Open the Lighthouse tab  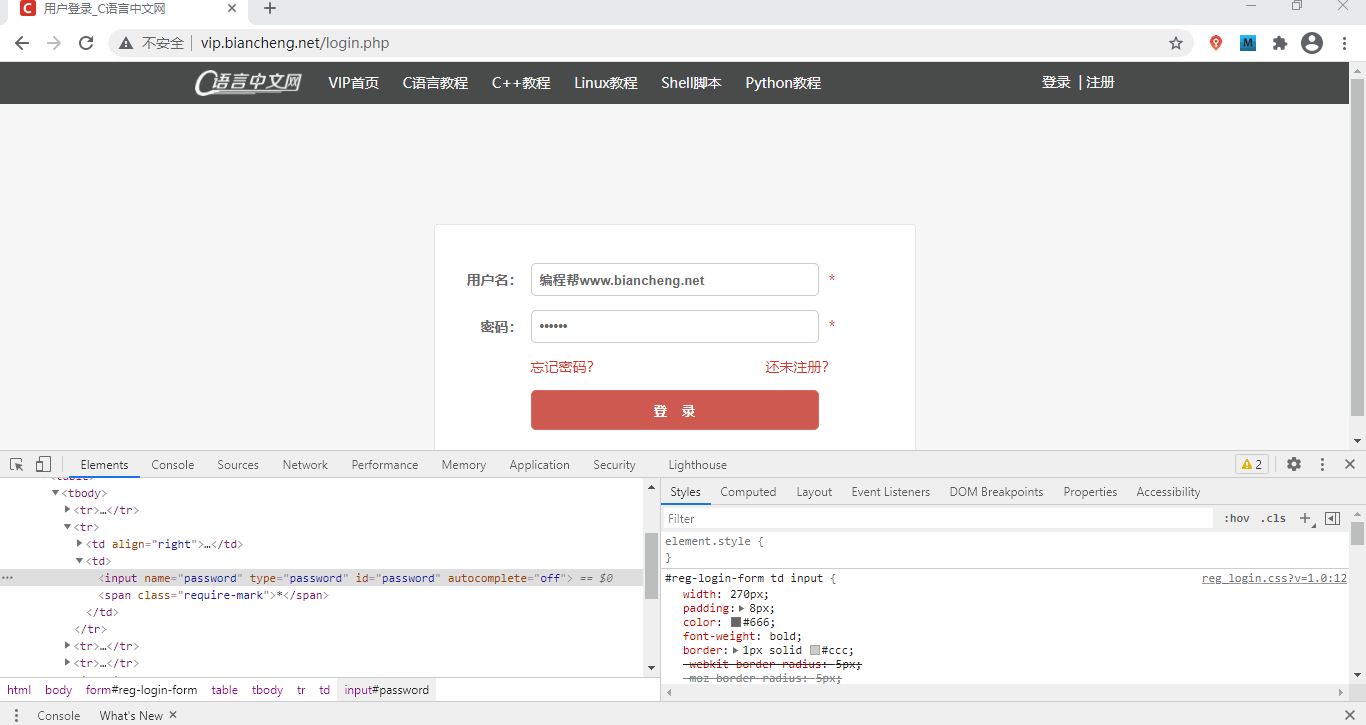point(697,465)
